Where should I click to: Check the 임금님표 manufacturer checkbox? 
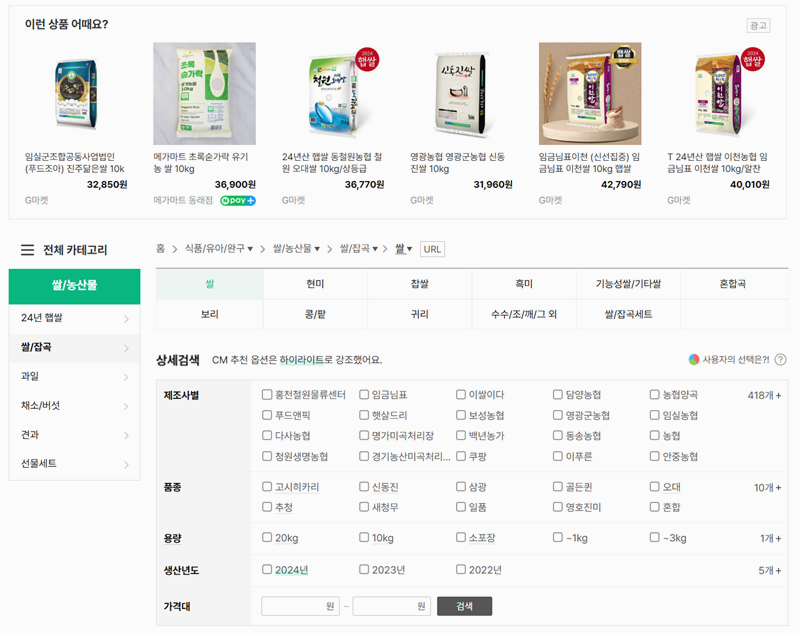tap(364, 394)
